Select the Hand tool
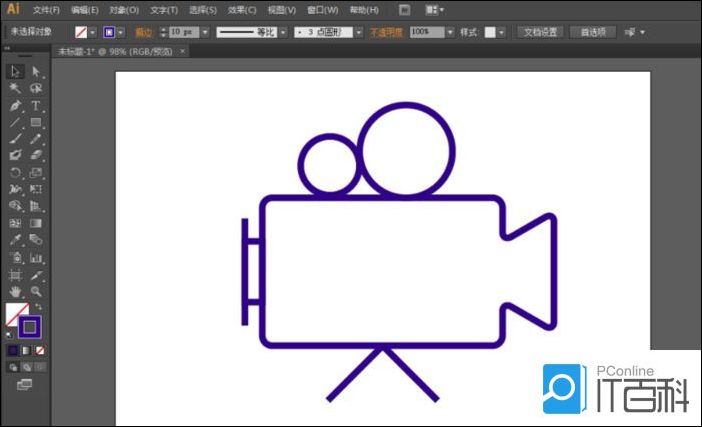This screenshot has height=427, width=702. [x=15, y=292]
